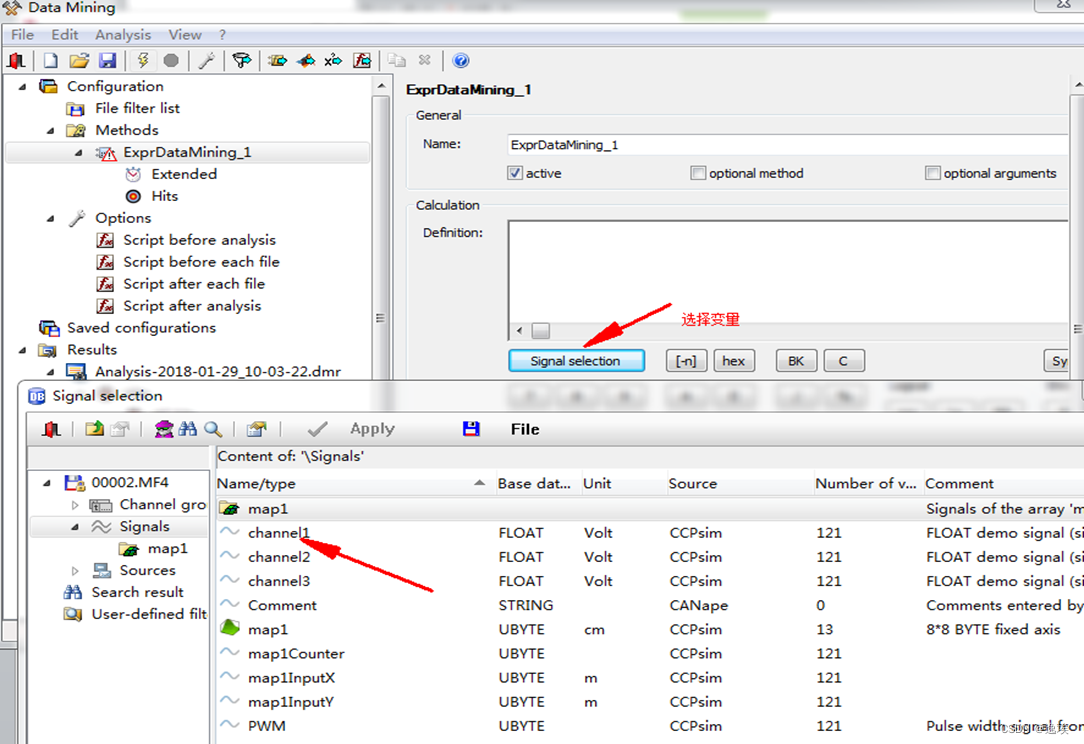Enable the optional method checkbox
Viewport: 1084px width, 744px height.
pos(698,173)
